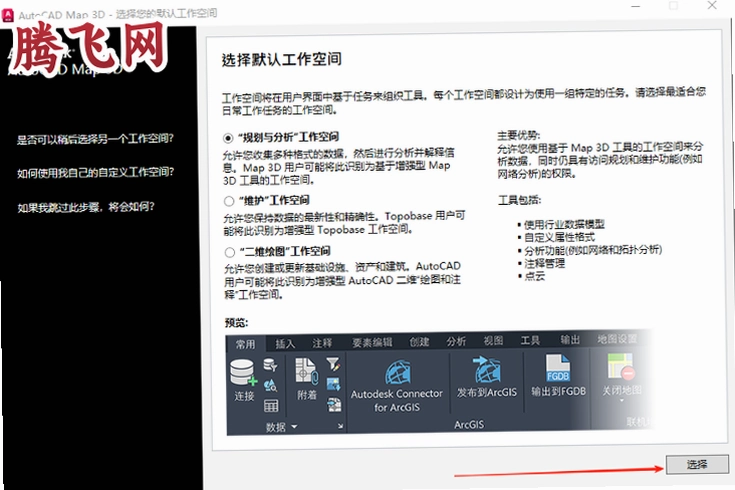Click the AutoCAD app icon in title bar
Image resolution: width=735 pixels, height=490 pixels.
click(x=8, y=15)
